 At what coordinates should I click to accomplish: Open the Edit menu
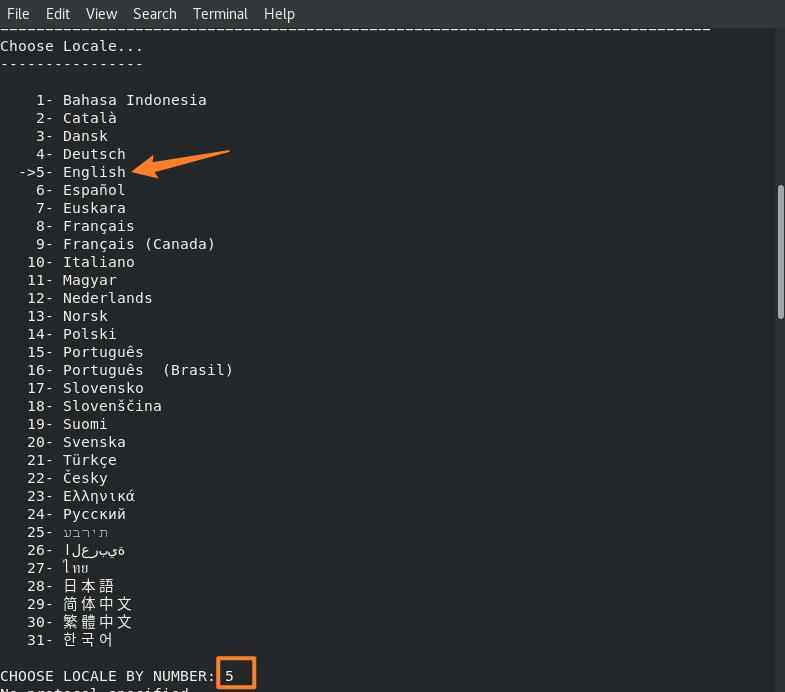[58, 14]
